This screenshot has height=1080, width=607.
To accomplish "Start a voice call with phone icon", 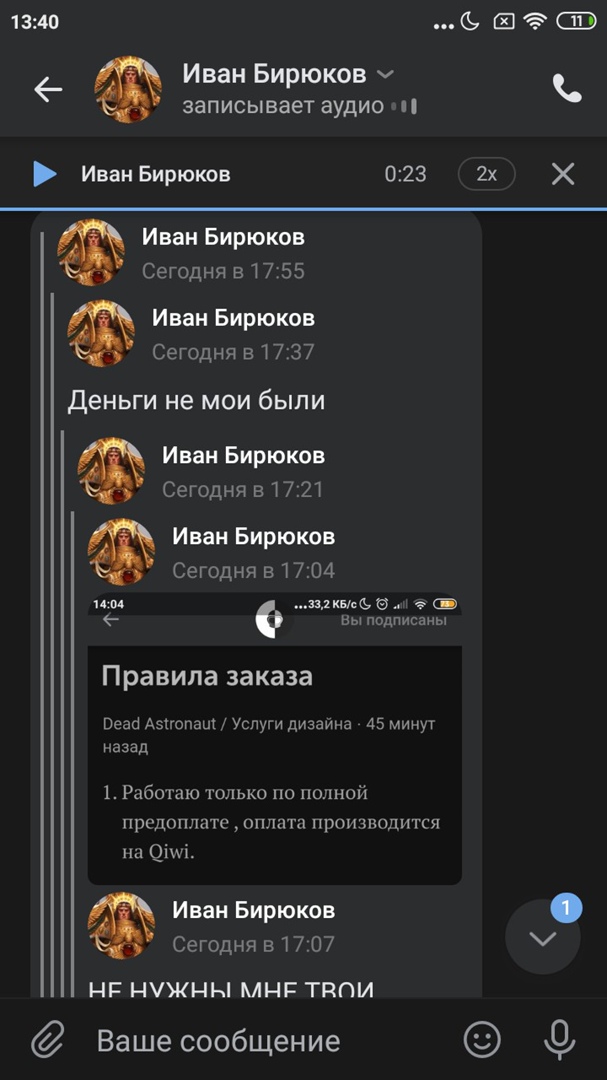I will coord(567,89).
